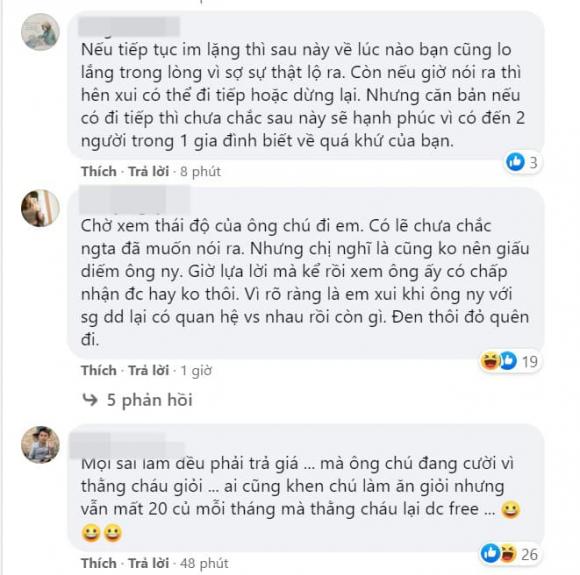Open the first commenter's profile picture

(x=40, y=31)
